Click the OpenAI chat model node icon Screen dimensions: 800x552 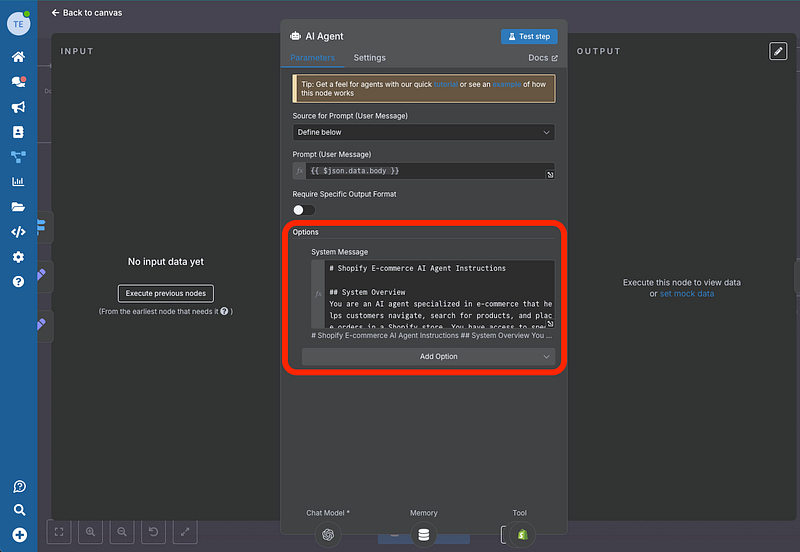point(328,535)
